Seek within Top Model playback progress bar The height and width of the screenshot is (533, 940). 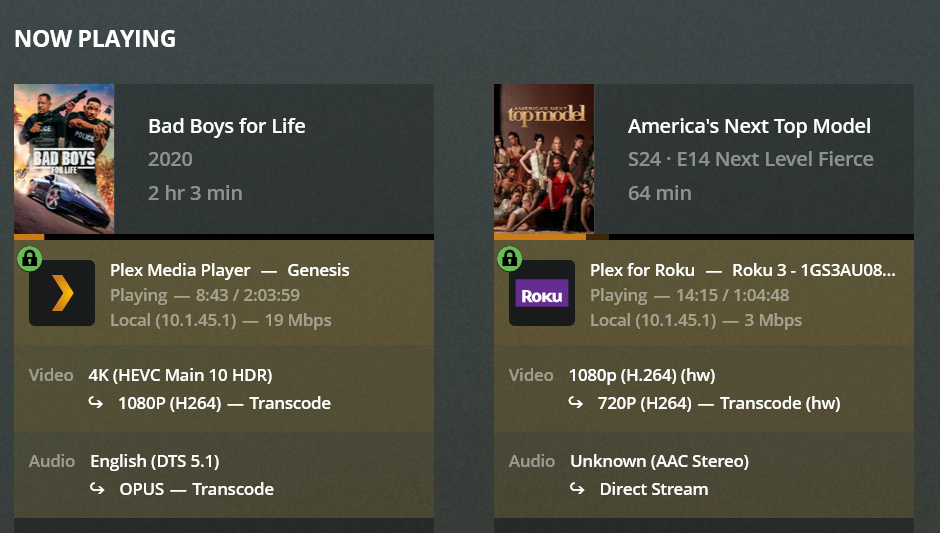pyautogui.click(x=704, y=237)
